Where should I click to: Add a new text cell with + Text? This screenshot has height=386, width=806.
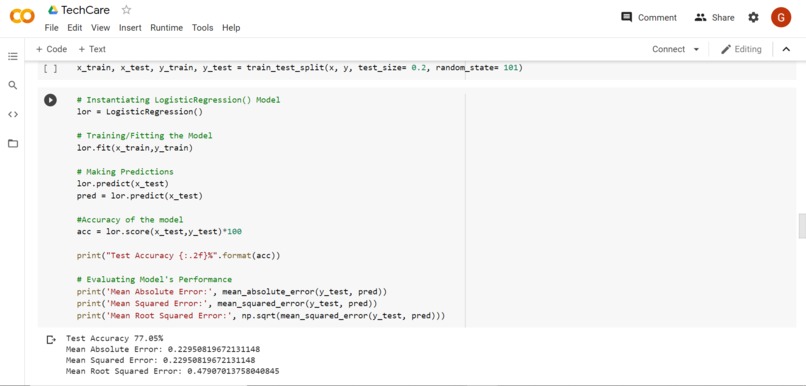(92, 49)
